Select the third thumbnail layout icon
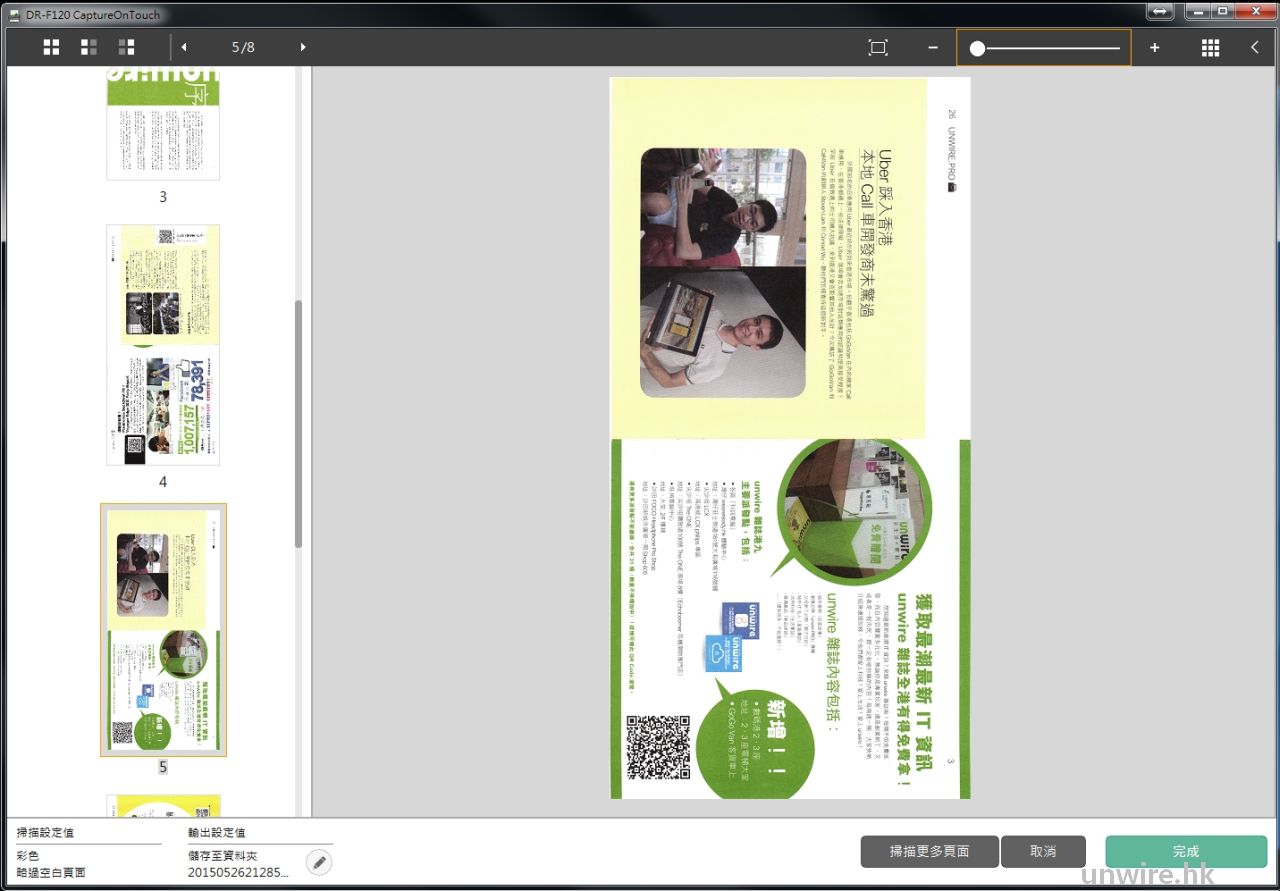This screenshot has height=891, width=1280. 126,47
